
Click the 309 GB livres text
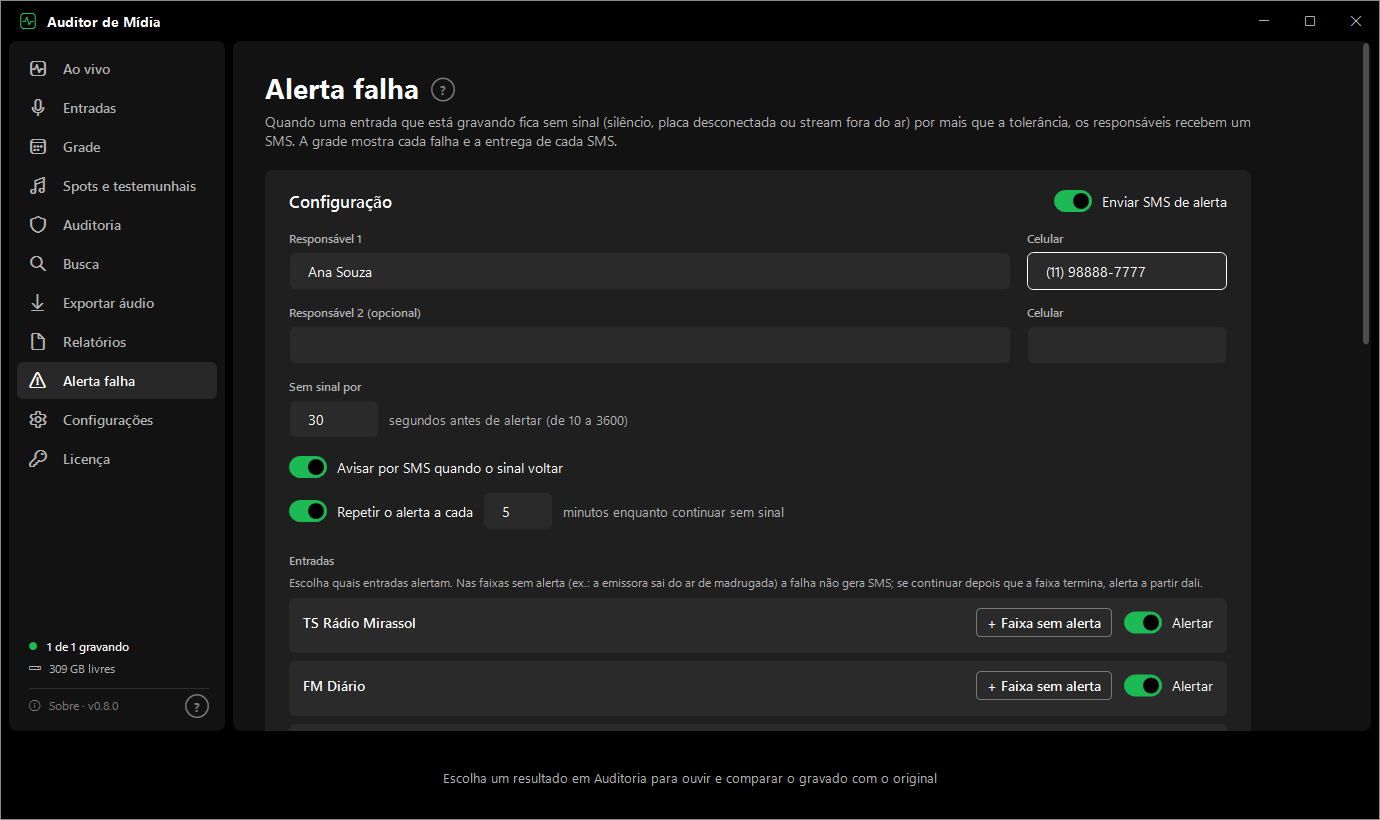[82, 669]
